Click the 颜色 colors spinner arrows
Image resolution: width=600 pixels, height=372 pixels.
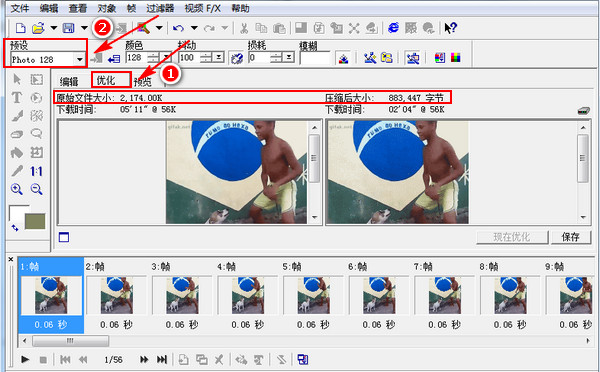(153, 57)
